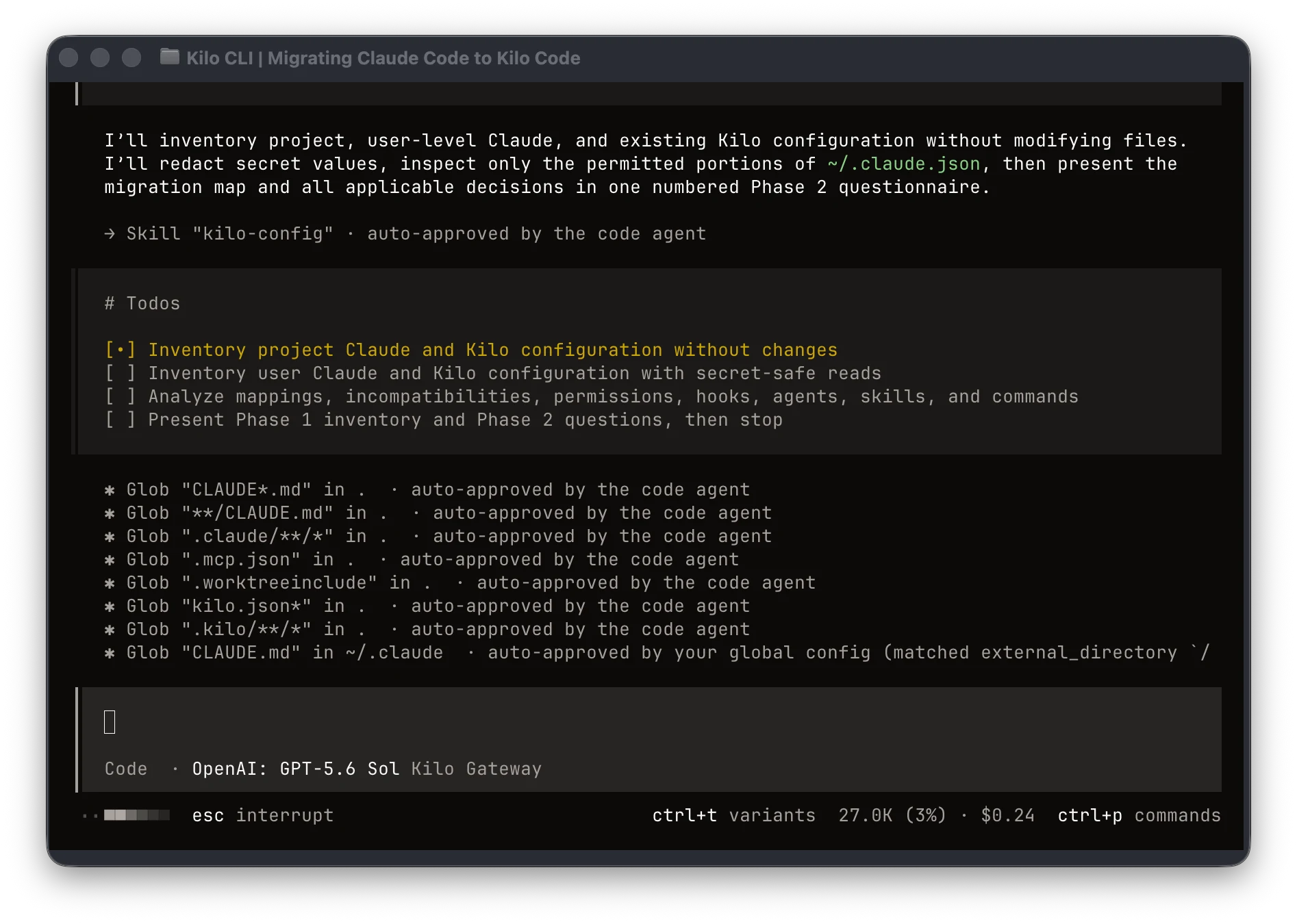Click 'auto-approved by your global config' text

pos(679,653)
